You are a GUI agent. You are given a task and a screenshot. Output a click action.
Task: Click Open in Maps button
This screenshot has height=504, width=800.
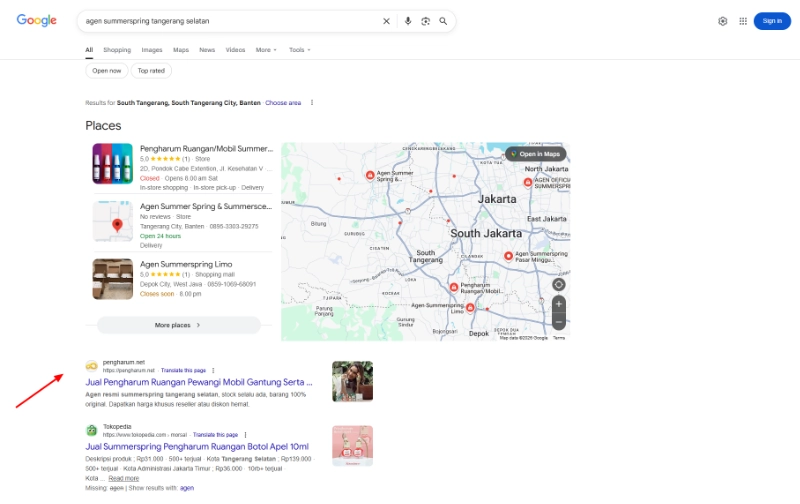coord(535,154)
